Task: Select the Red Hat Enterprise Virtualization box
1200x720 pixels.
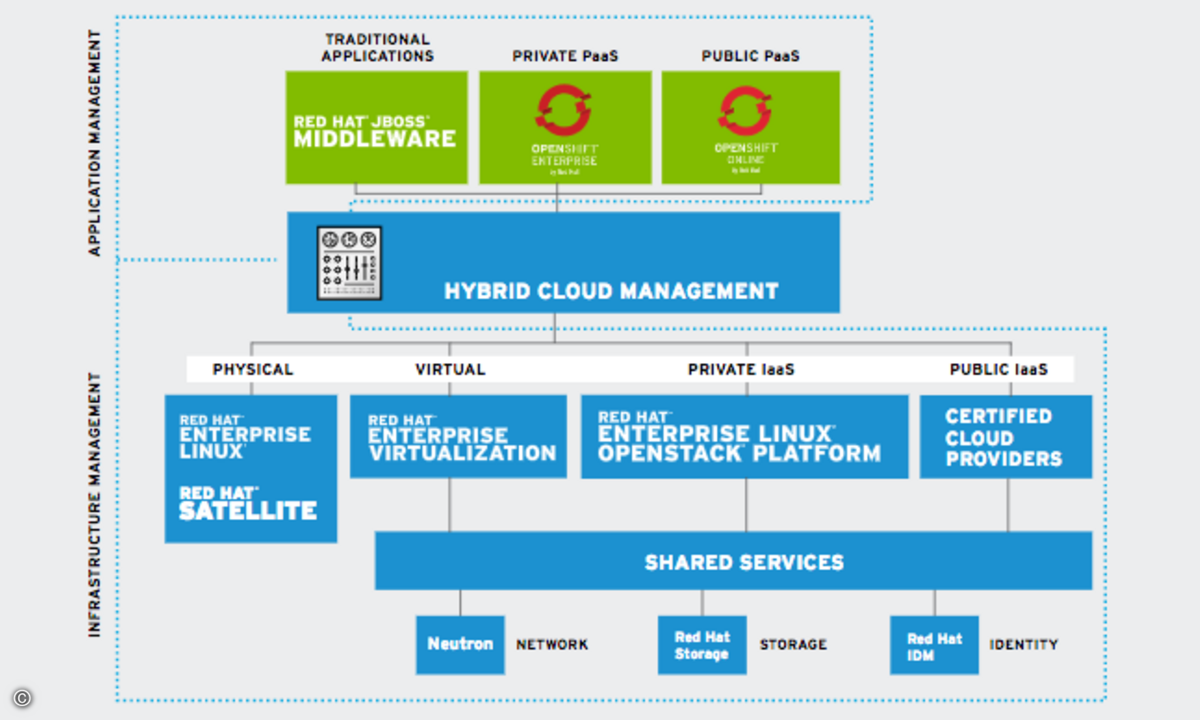Action: (x=458, y=436)
